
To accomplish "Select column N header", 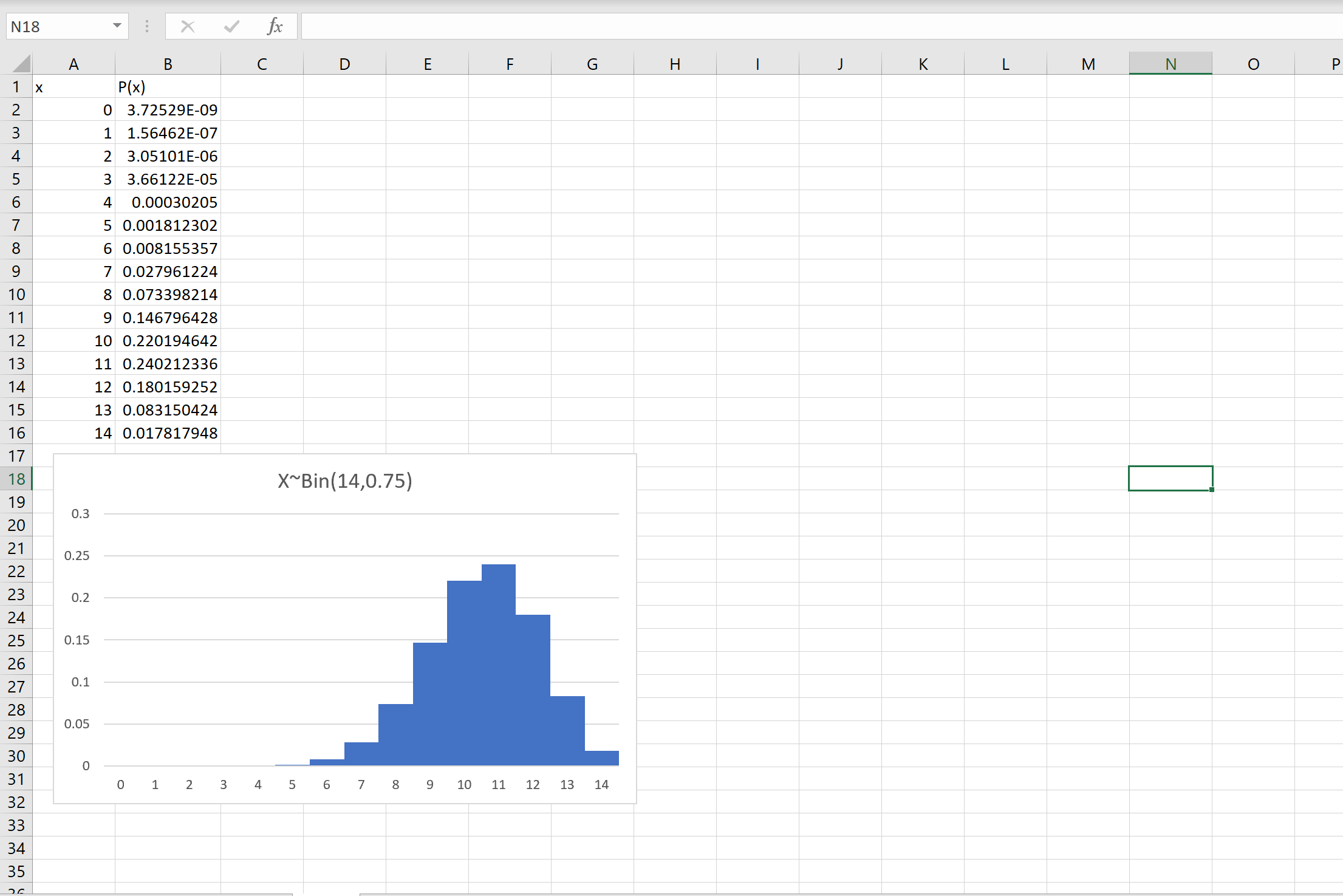I will pos(1170,64).
